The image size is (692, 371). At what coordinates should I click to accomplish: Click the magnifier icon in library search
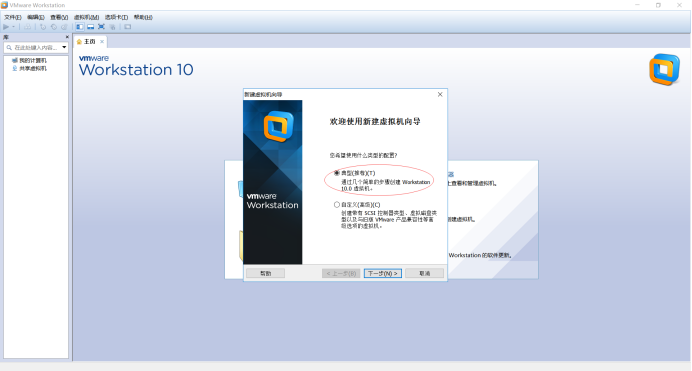click(9, 47)
